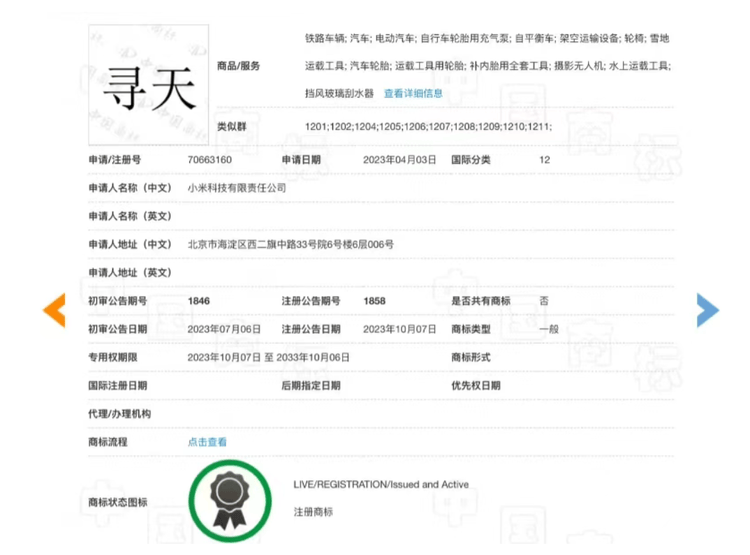Click the green registered trademark badge icon
The image size is (750, 555).
point(230,501)
